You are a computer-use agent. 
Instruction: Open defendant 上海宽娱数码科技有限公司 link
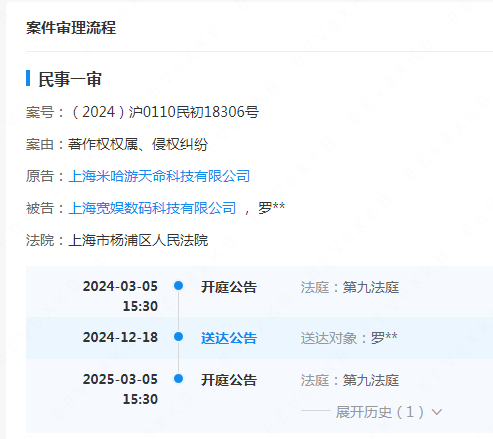click(x=152, y=208)
